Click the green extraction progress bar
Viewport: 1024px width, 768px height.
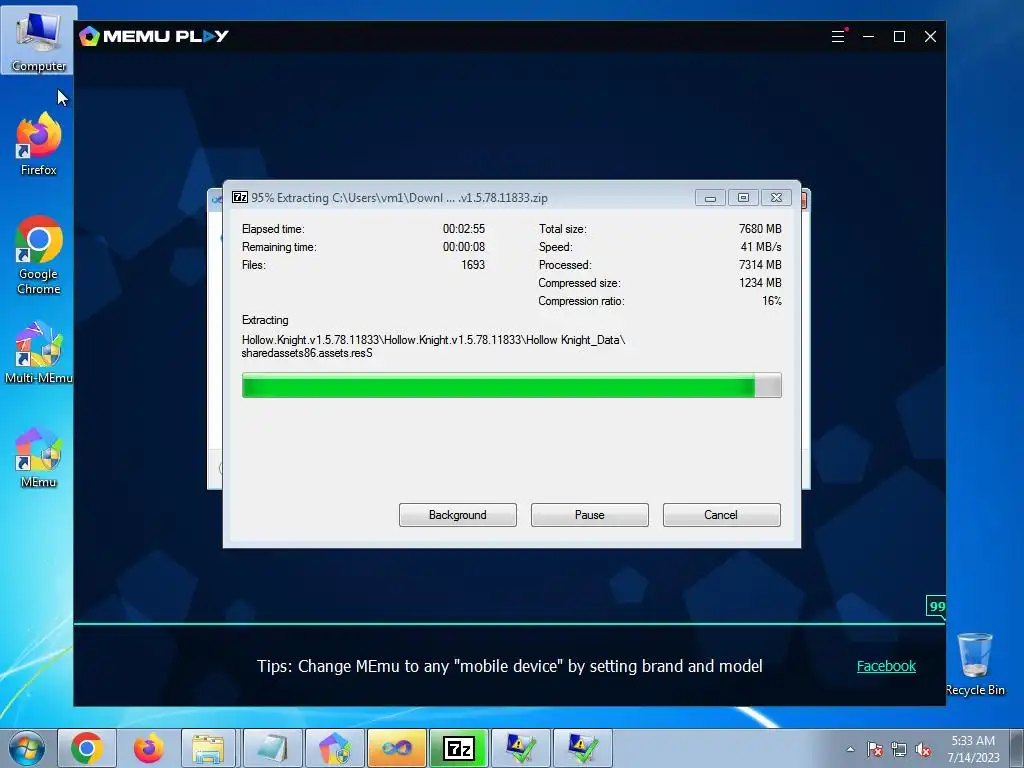click(x=511, y=385)
